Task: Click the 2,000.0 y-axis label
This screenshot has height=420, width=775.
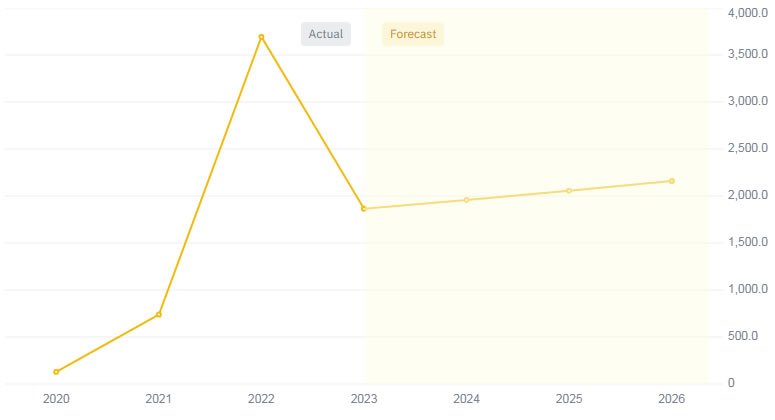Action: (748, 195)
